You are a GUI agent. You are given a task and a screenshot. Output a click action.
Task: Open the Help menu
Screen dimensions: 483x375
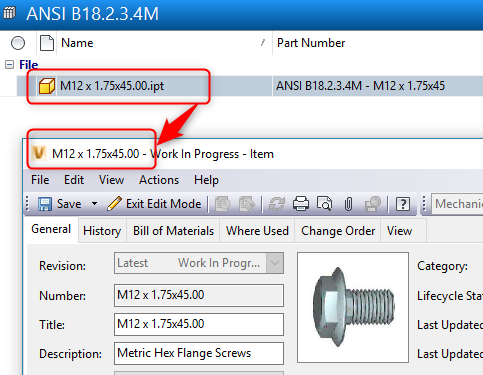[x=206, y=180]
